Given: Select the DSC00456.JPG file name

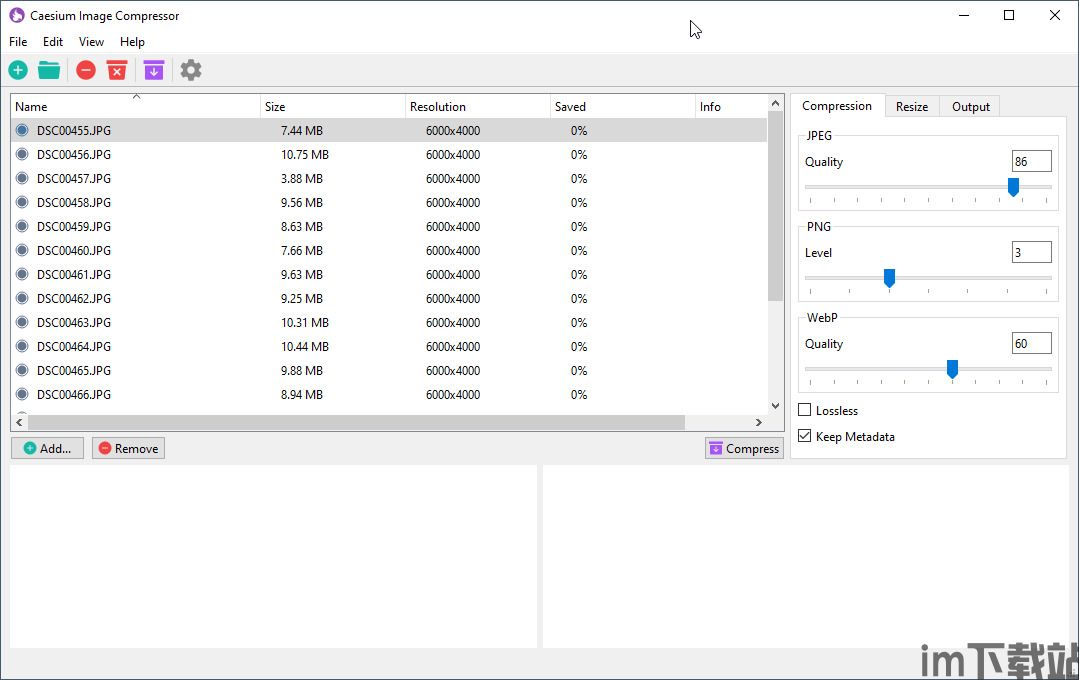Looking at the screenshot, I should 74,154.
